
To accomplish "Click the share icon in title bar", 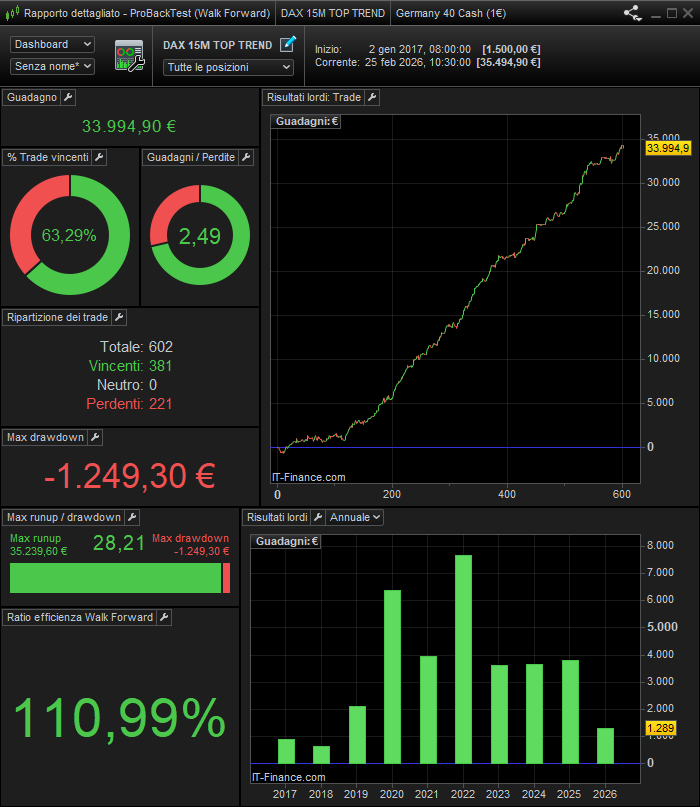I will (x=632, y=14).
